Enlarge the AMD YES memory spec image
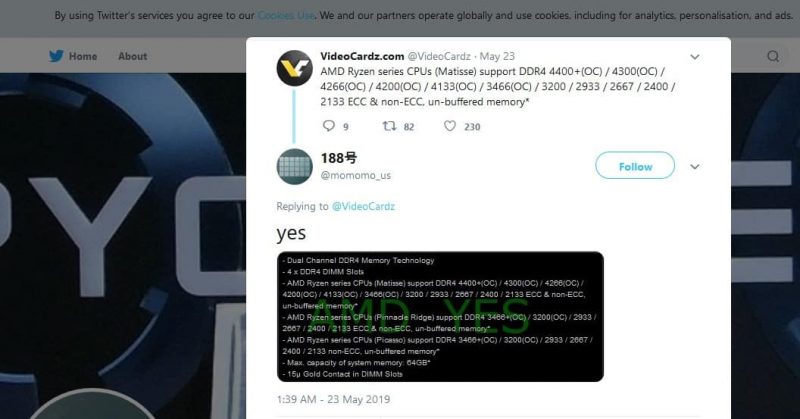The image size is (800, 419). (x=440, y=316)
